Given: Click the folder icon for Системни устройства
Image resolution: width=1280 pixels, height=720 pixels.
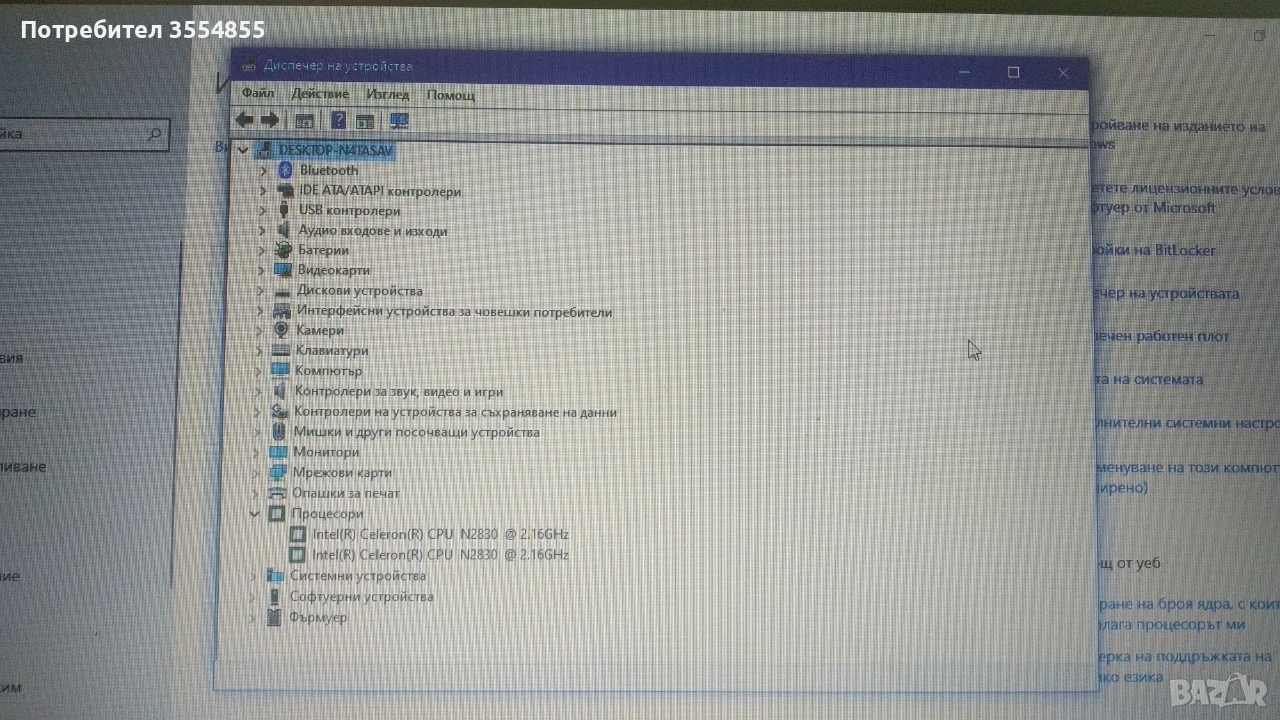Looking at the screenshot, I should (x=277, y=576).
